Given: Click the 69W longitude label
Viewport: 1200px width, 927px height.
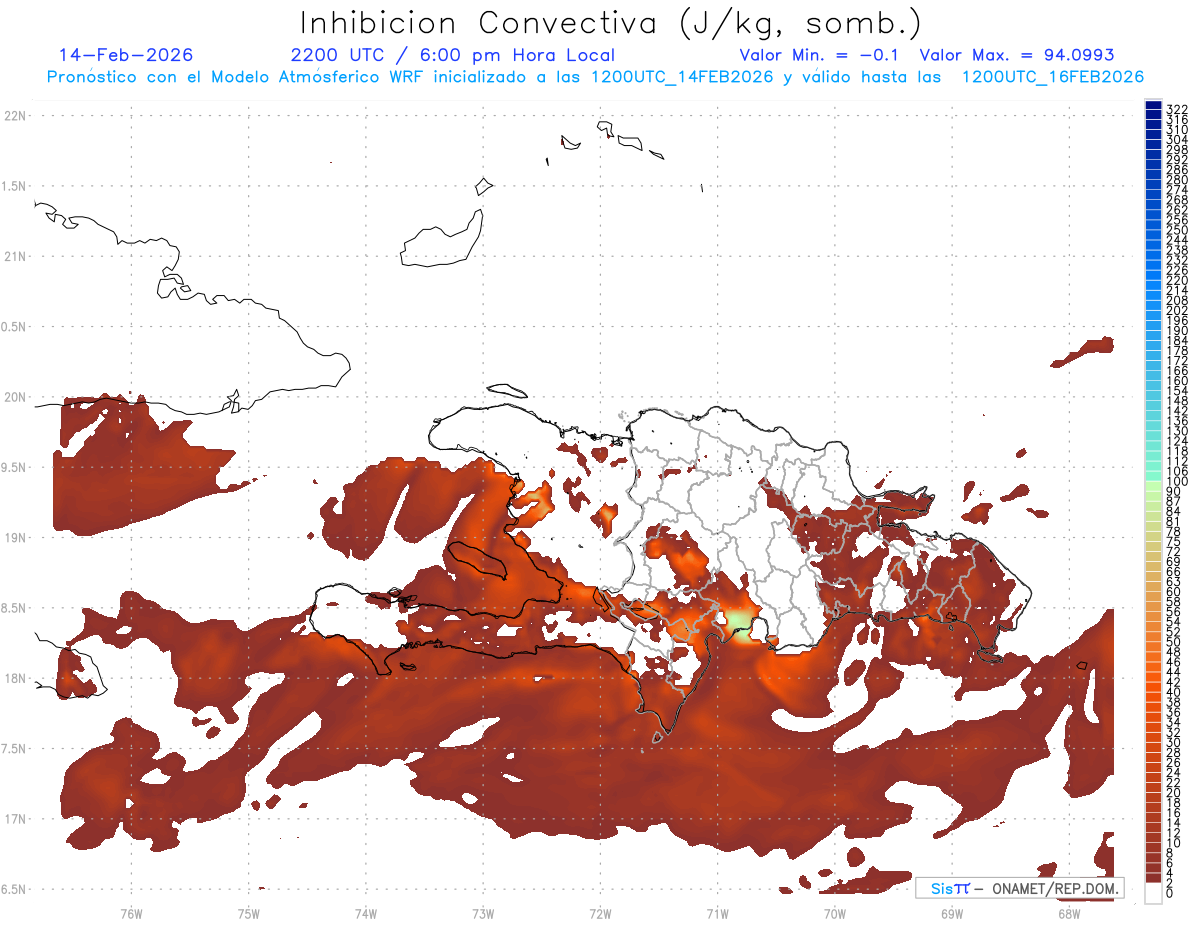Looking at the screenshot, I should tap(952, 914).
